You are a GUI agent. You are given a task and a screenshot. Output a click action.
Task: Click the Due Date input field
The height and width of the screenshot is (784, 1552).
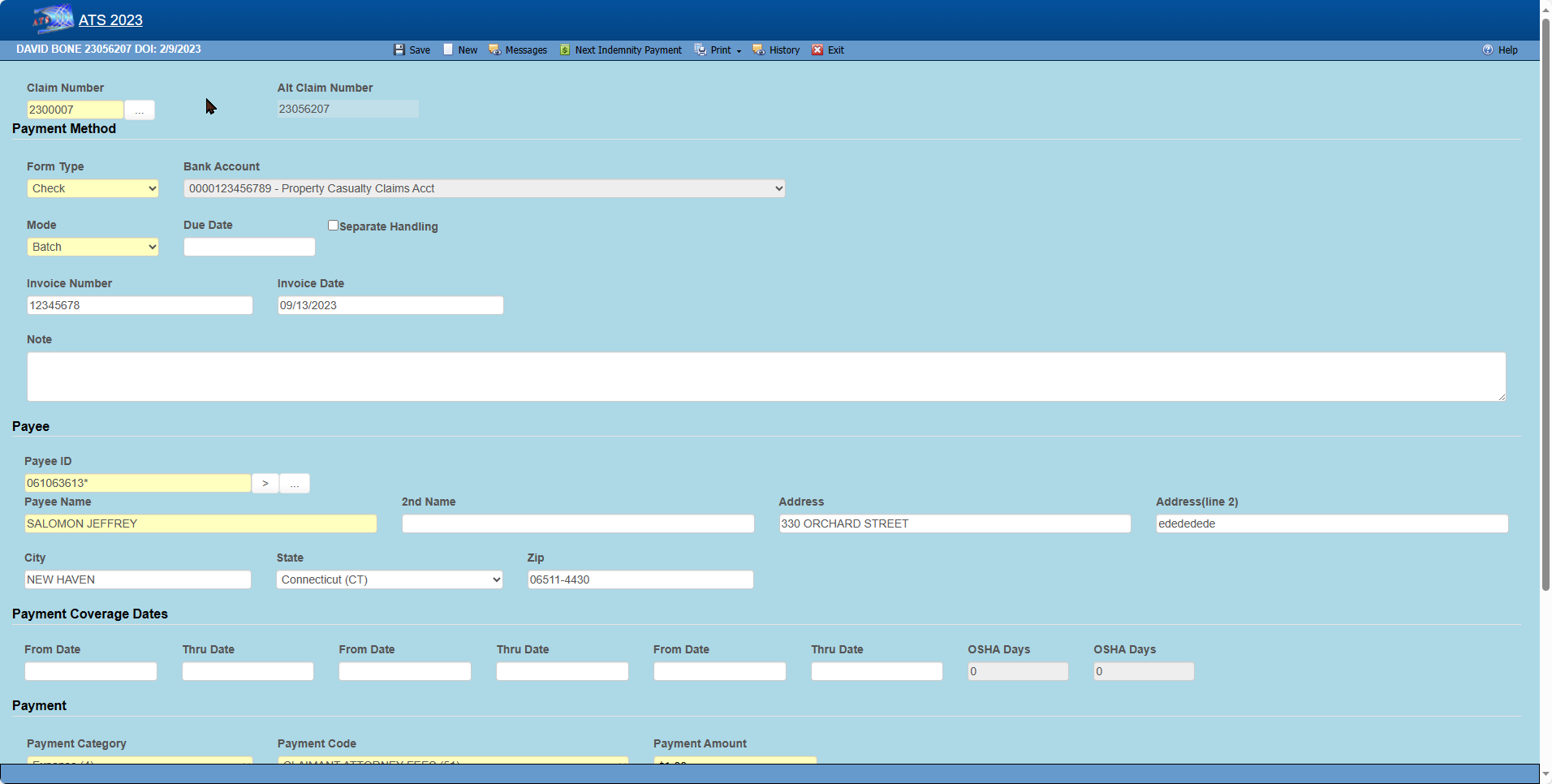coord(249,247)
